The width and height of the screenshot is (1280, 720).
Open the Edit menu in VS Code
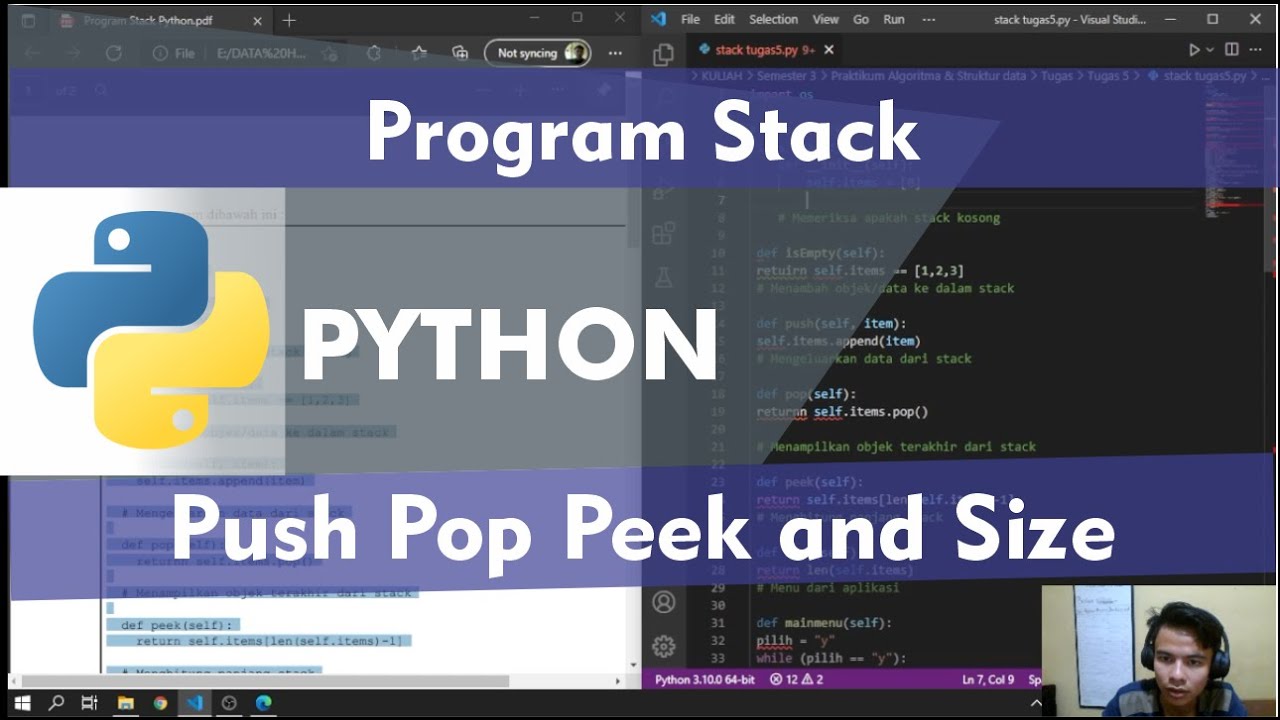click(x=724, y=19)
